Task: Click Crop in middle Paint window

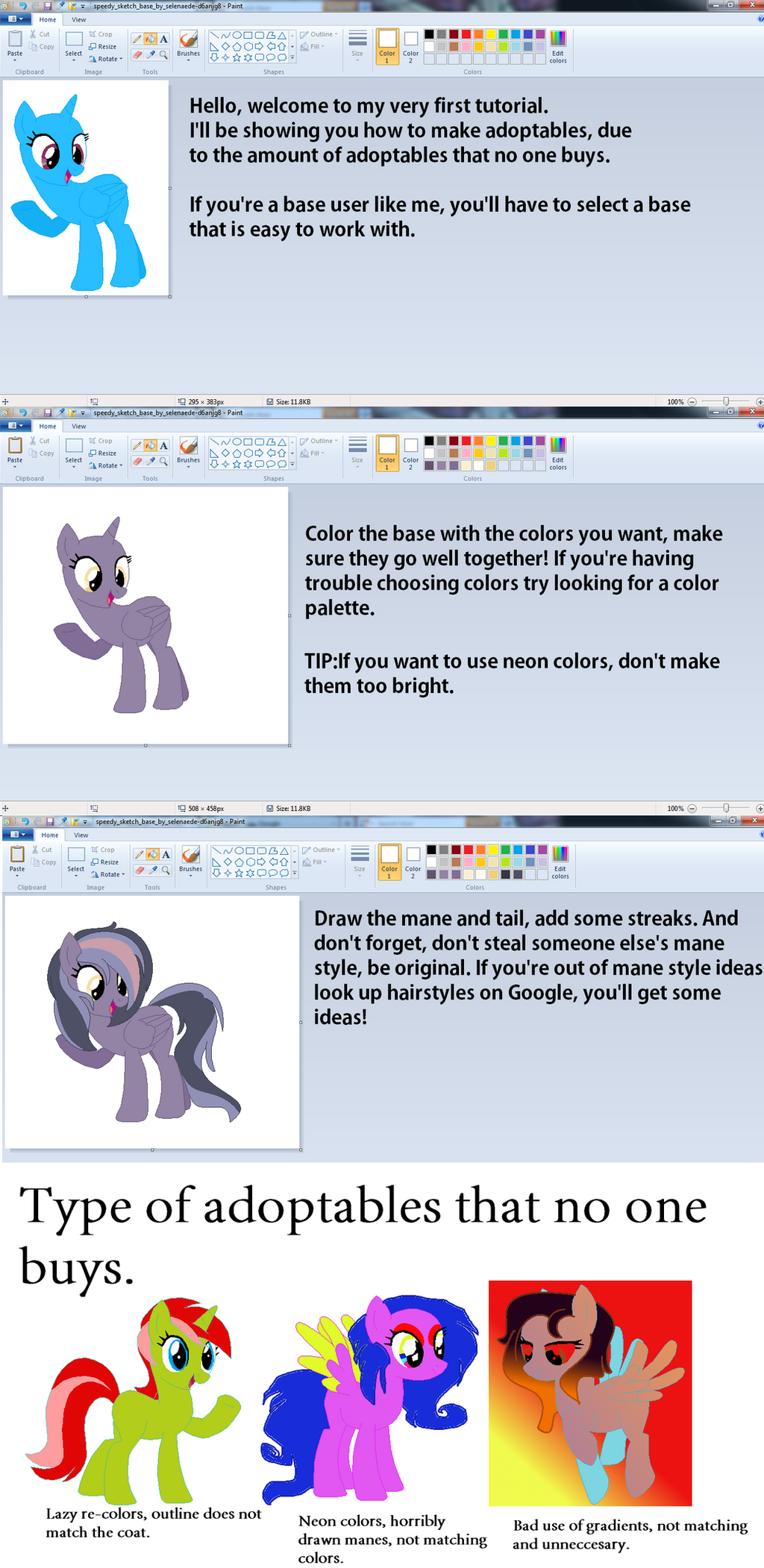Action: pyautogui.click(x=101, y=441)
